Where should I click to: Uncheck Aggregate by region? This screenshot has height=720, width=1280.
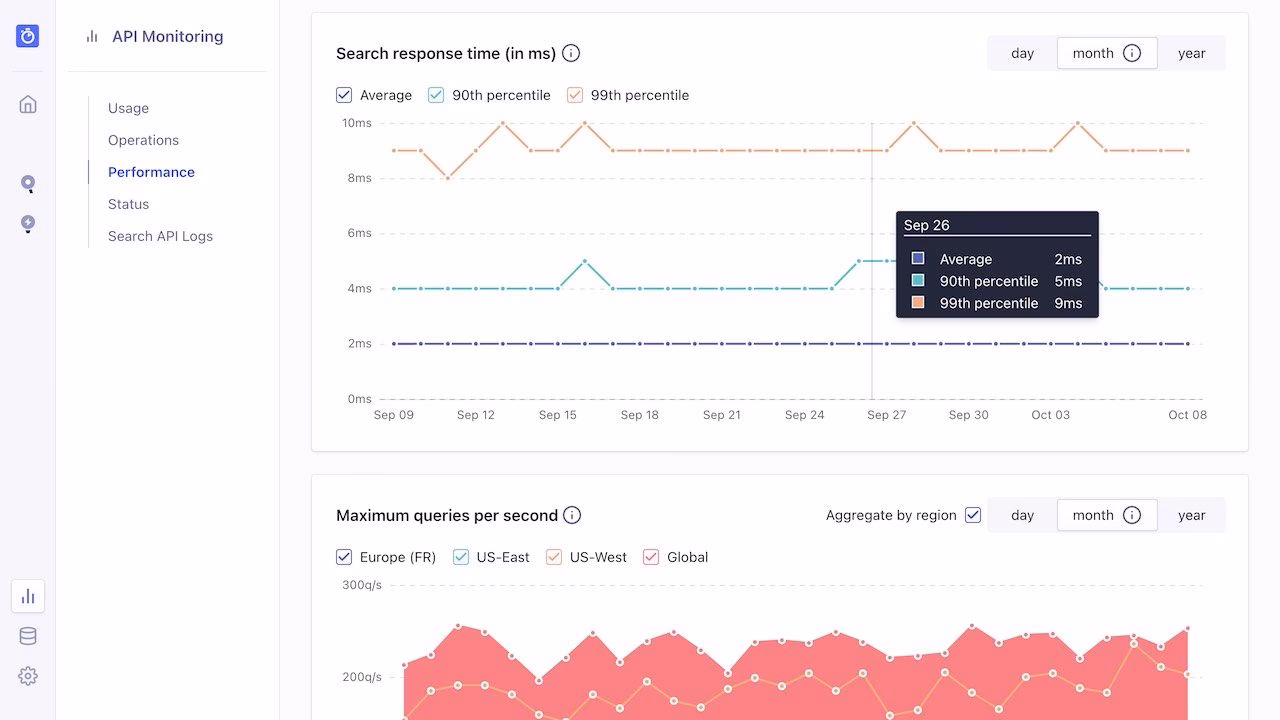[x=972, y=514]
